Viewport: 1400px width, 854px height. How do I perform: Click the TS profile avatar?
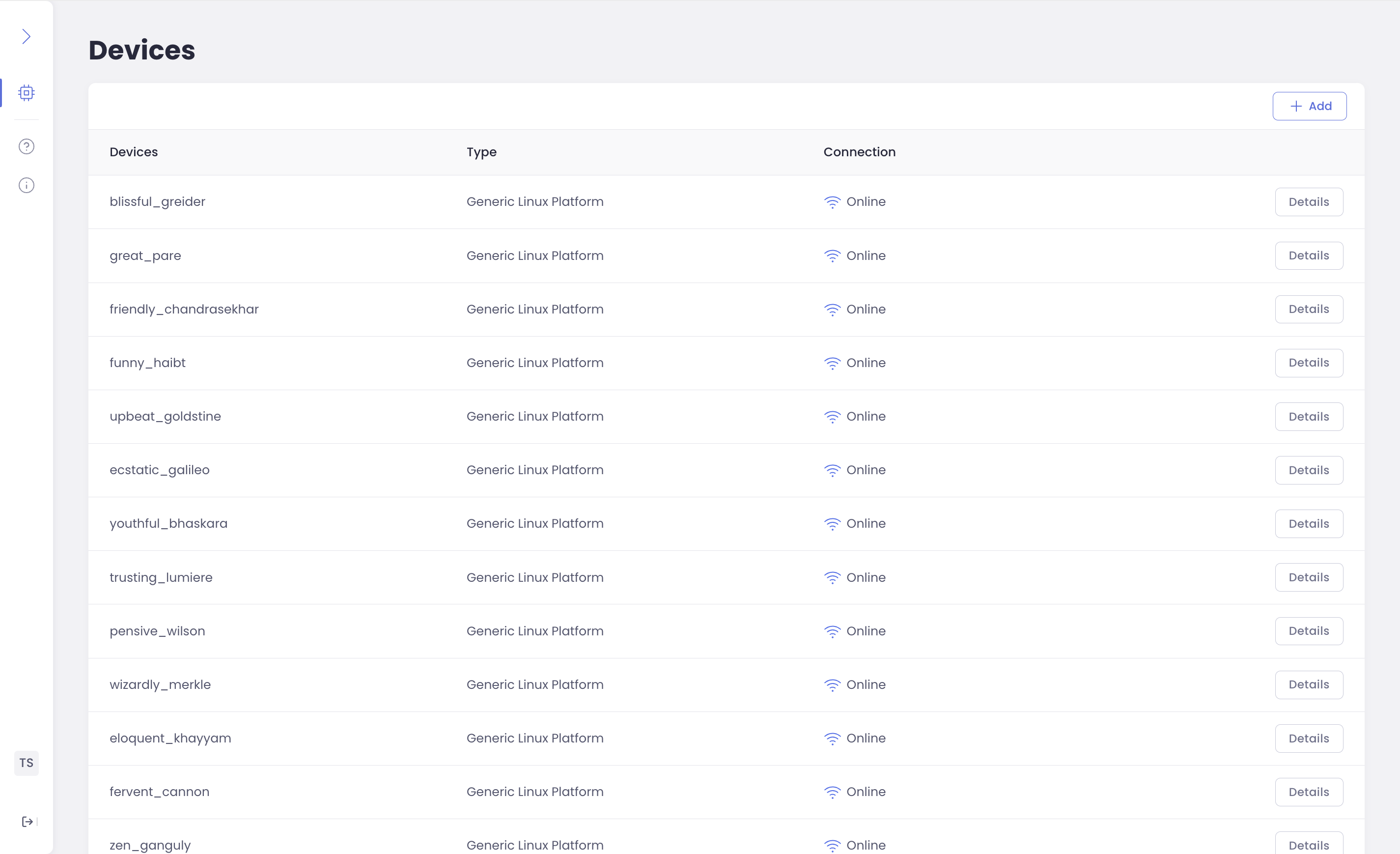(26, 763)
